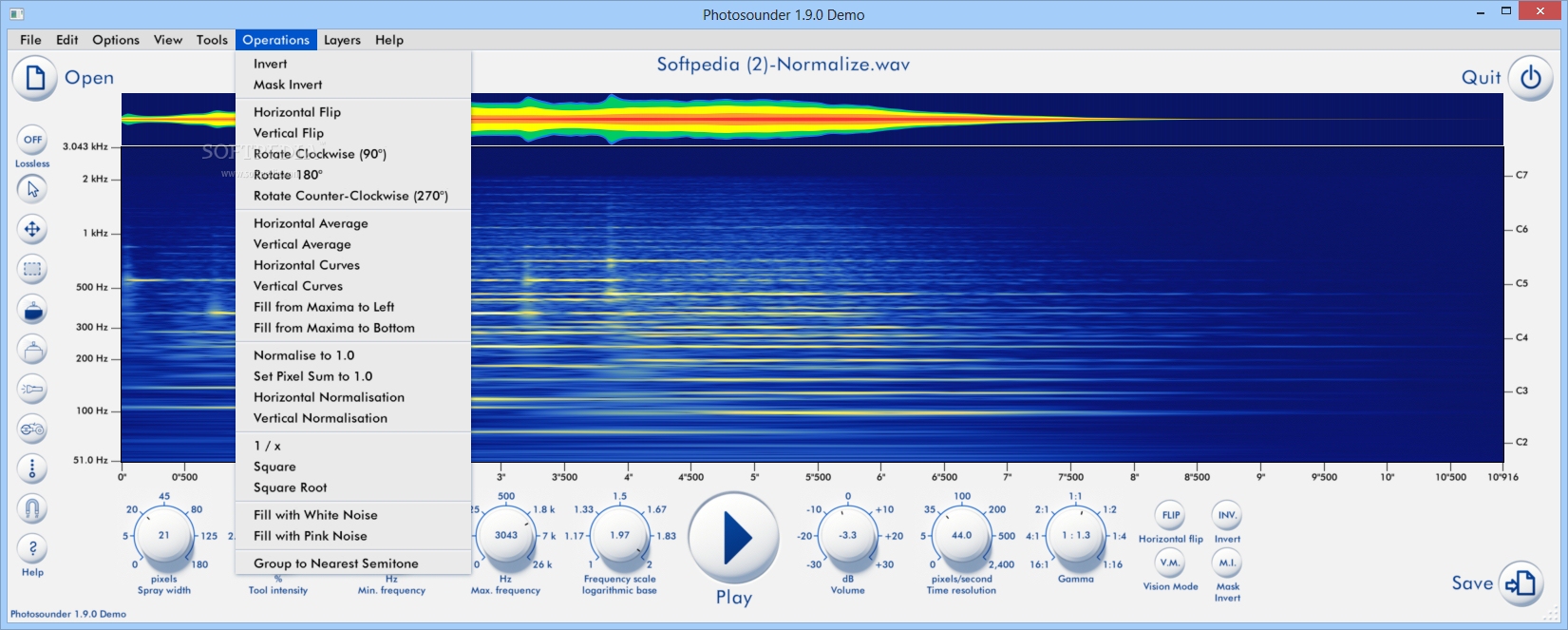The width and height of the screenshot is (1568, 630).
Task: Choose Invert from Operations menu
Action: click(x=353, y=64)
